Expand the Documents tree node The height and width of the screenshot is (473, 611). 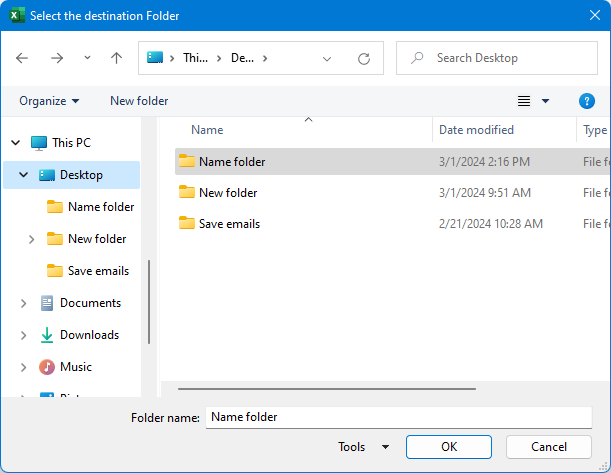pyautogui.click(x=23, y=303)
